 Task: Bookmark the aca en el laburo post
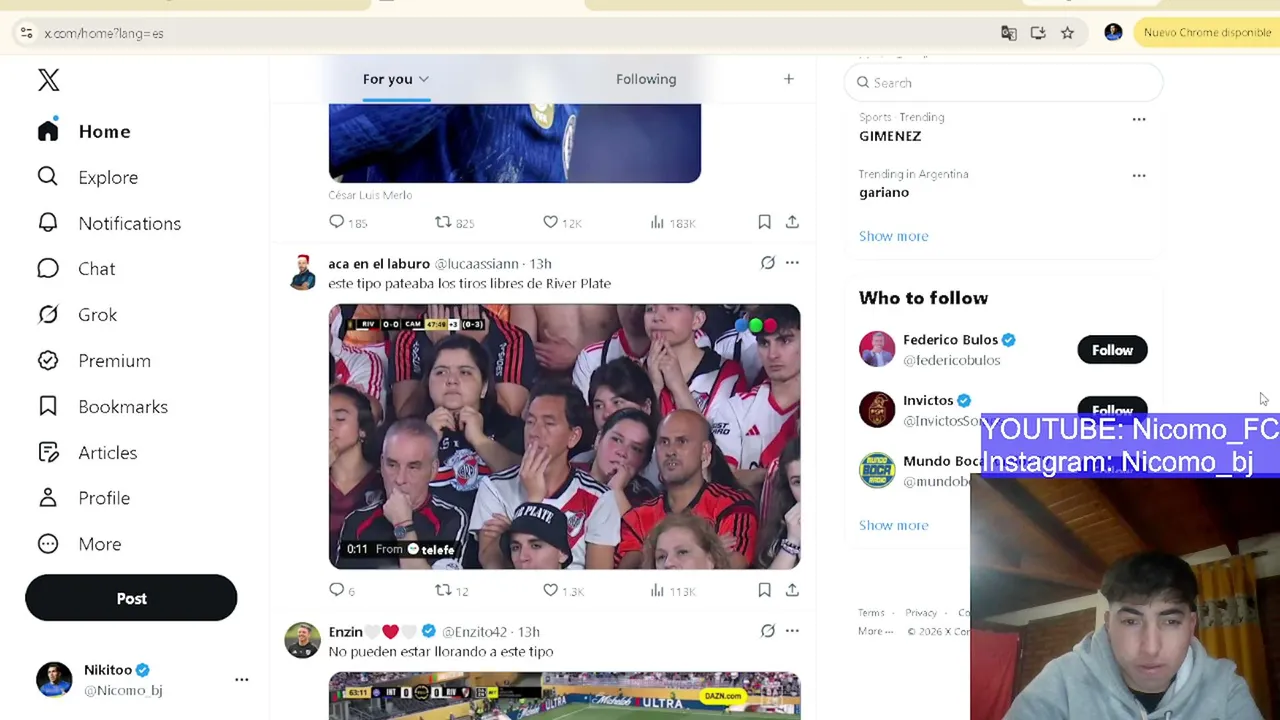click(764, 590)
